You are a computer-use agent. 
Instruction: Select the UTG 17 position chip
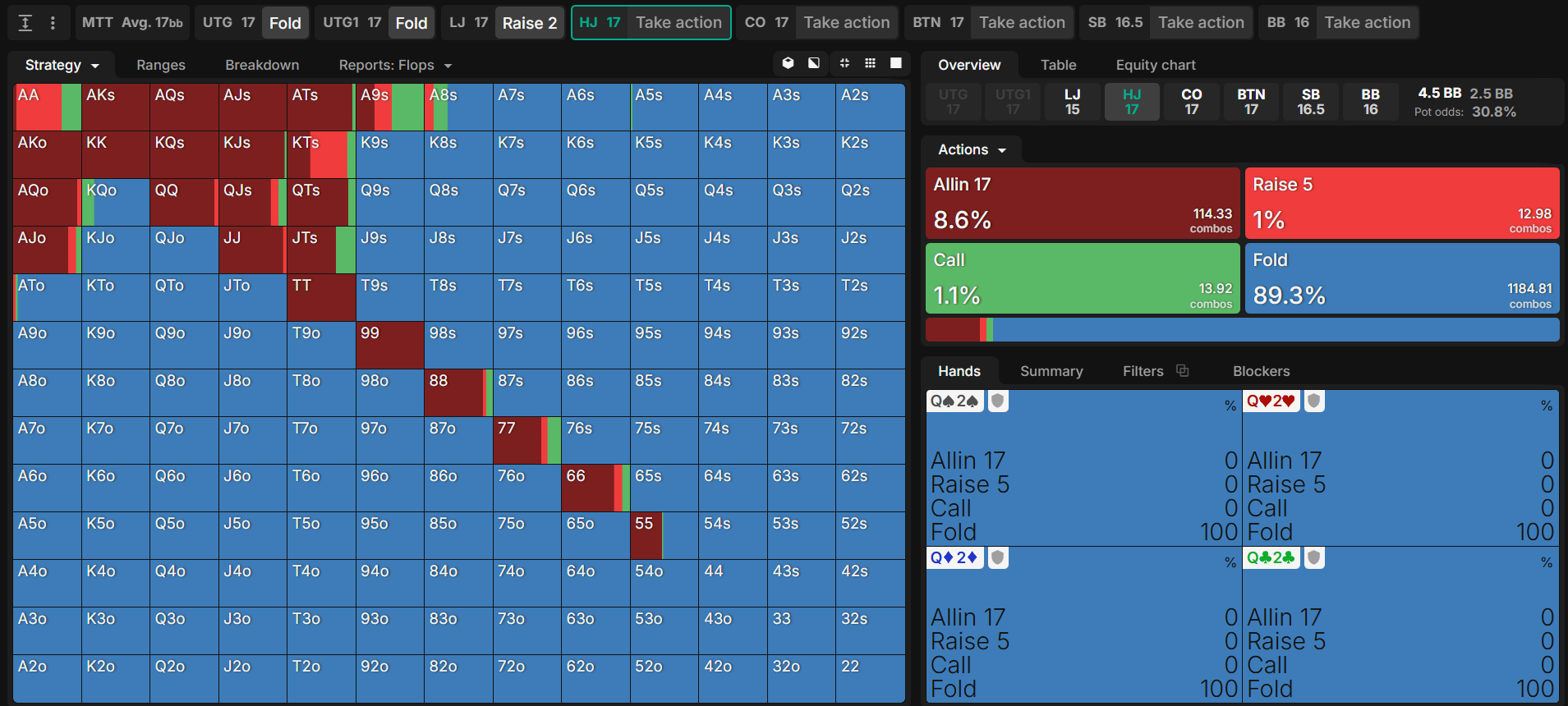point(953,102)
